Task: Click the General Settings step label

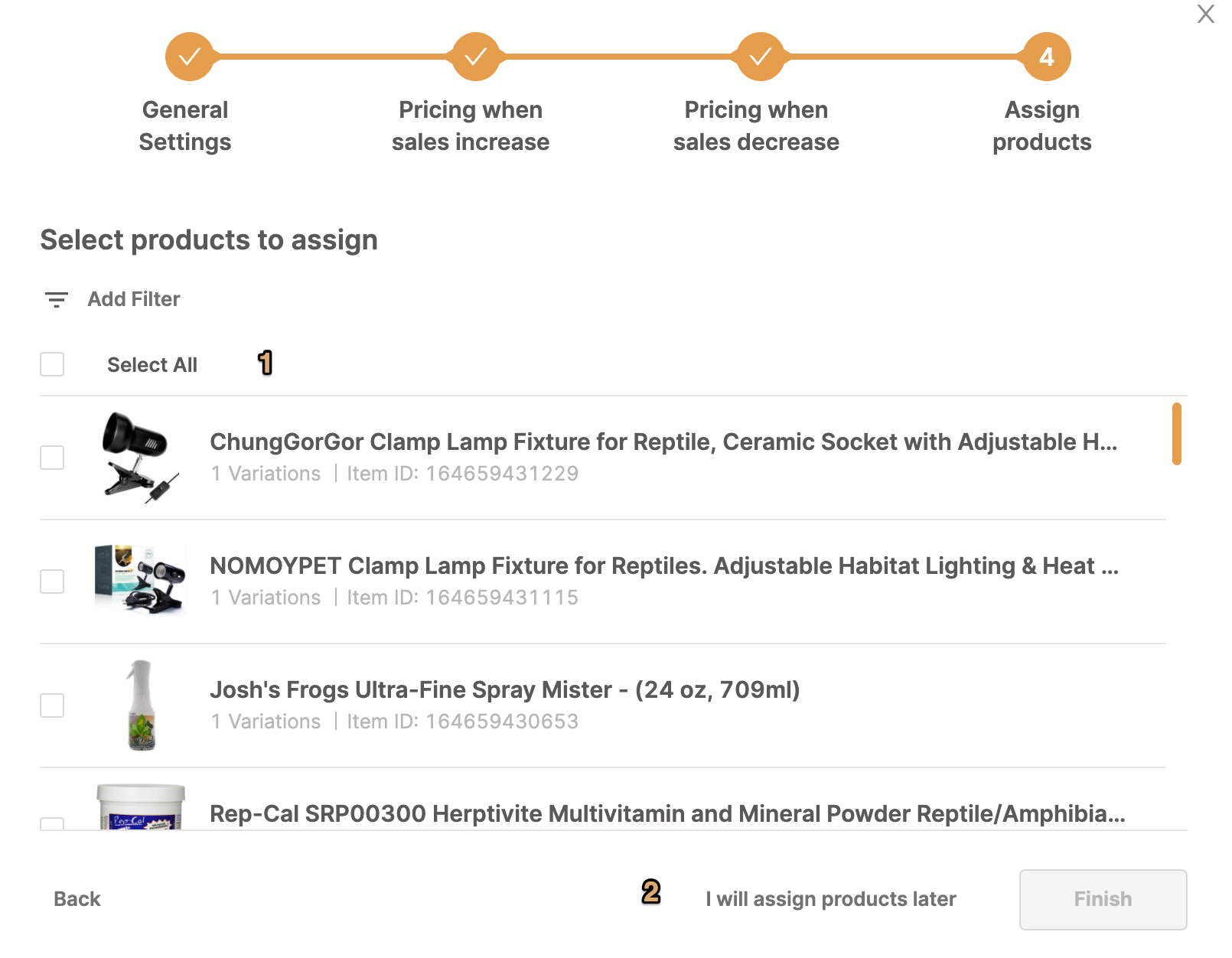Action: click(x=185, y=125)
